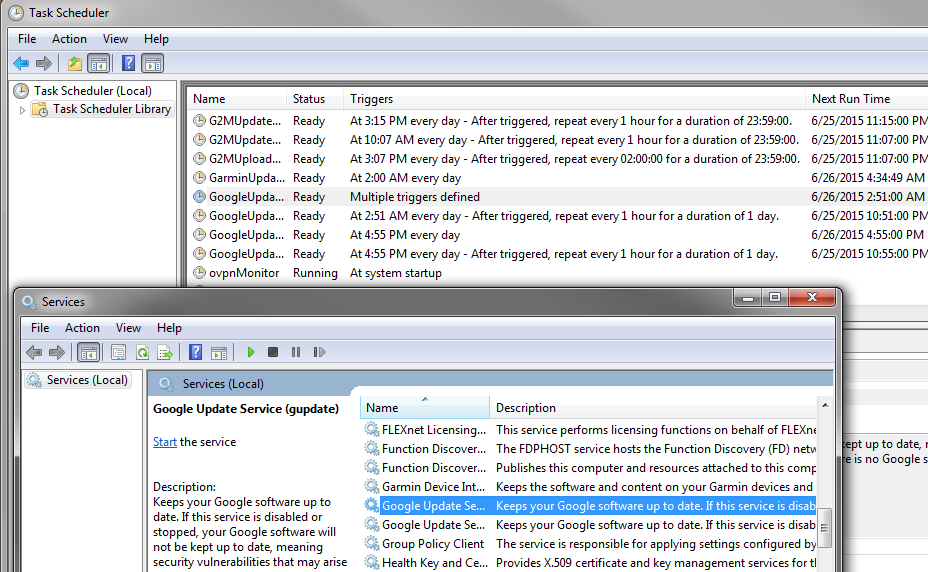Click Services list scrollbar up arrow

tap(825, 405)
